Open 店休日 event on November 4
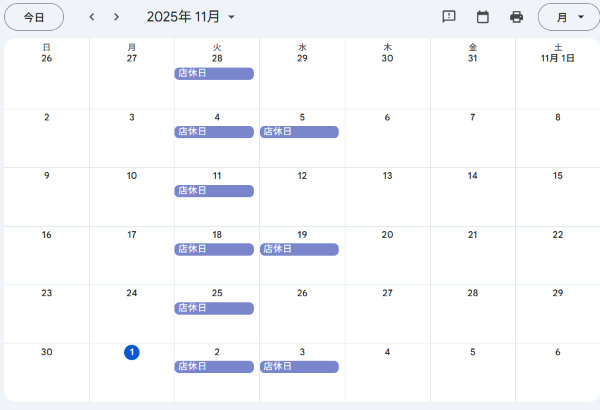 click(214, 132)
